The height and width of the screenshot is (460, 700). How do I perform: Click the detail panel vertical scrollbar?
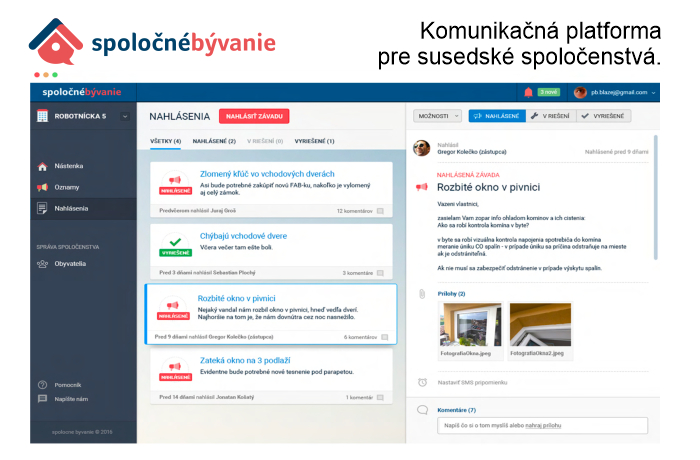[655, 197]
